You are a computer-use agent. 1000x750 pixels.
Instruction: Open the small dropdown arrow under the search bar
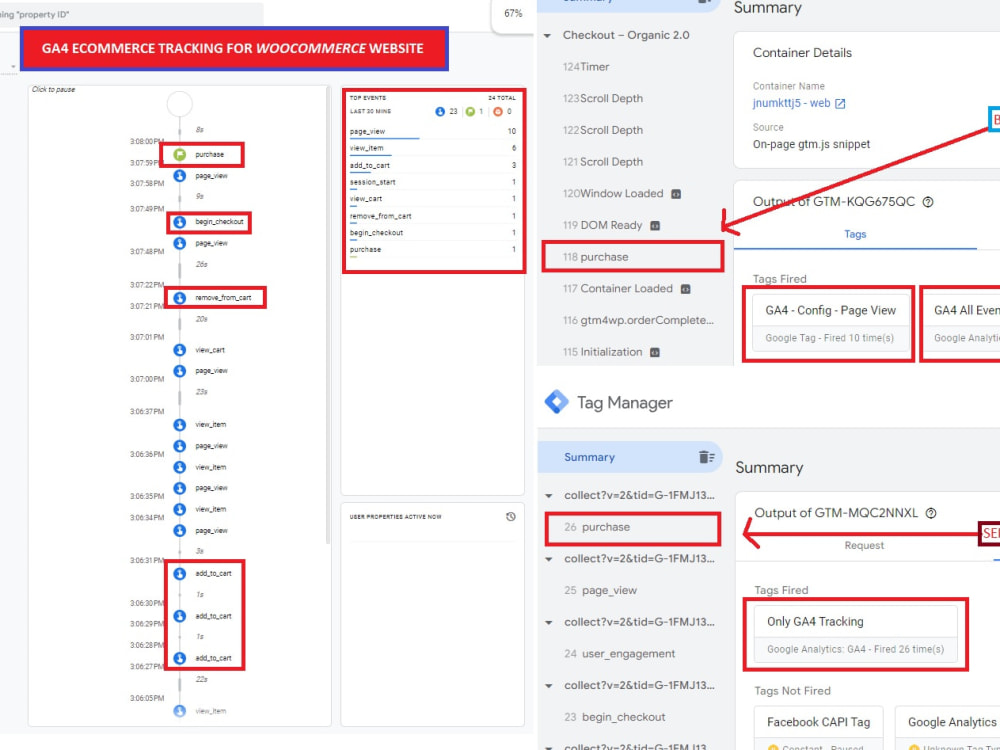[13, 66]
